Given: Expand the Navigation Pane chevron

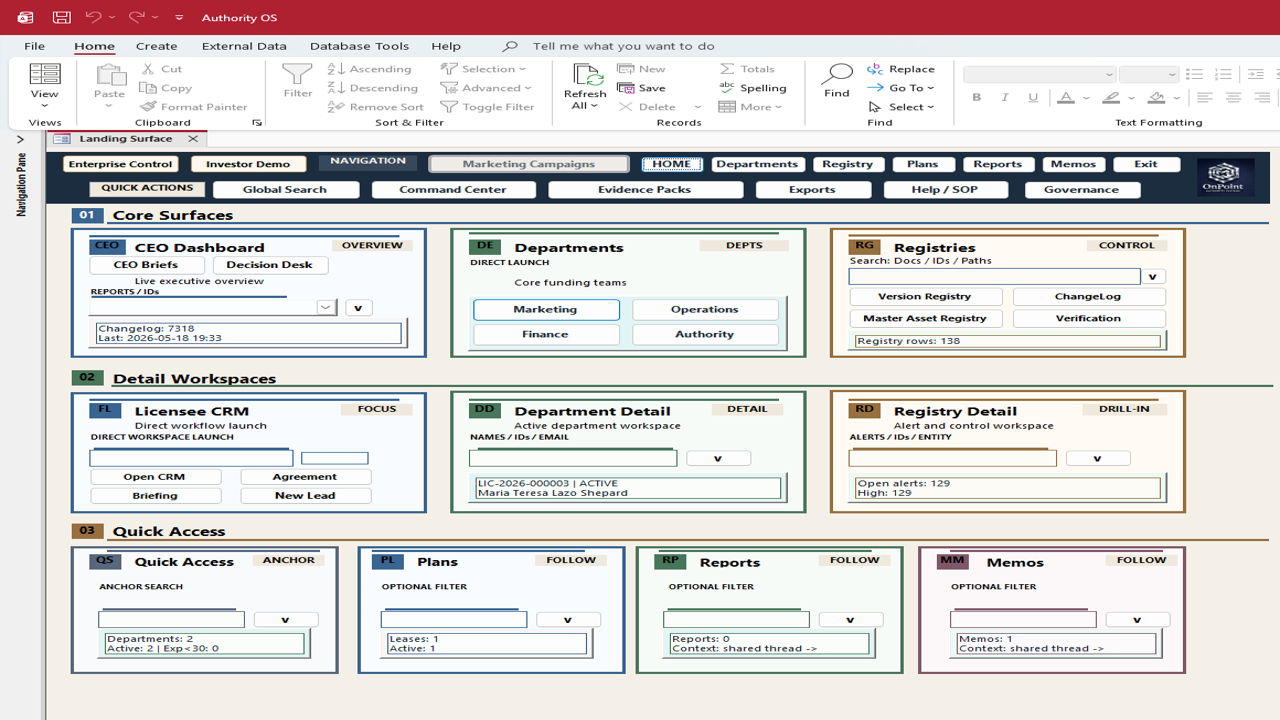Looking at the screenshot, I should click(20, 140).
